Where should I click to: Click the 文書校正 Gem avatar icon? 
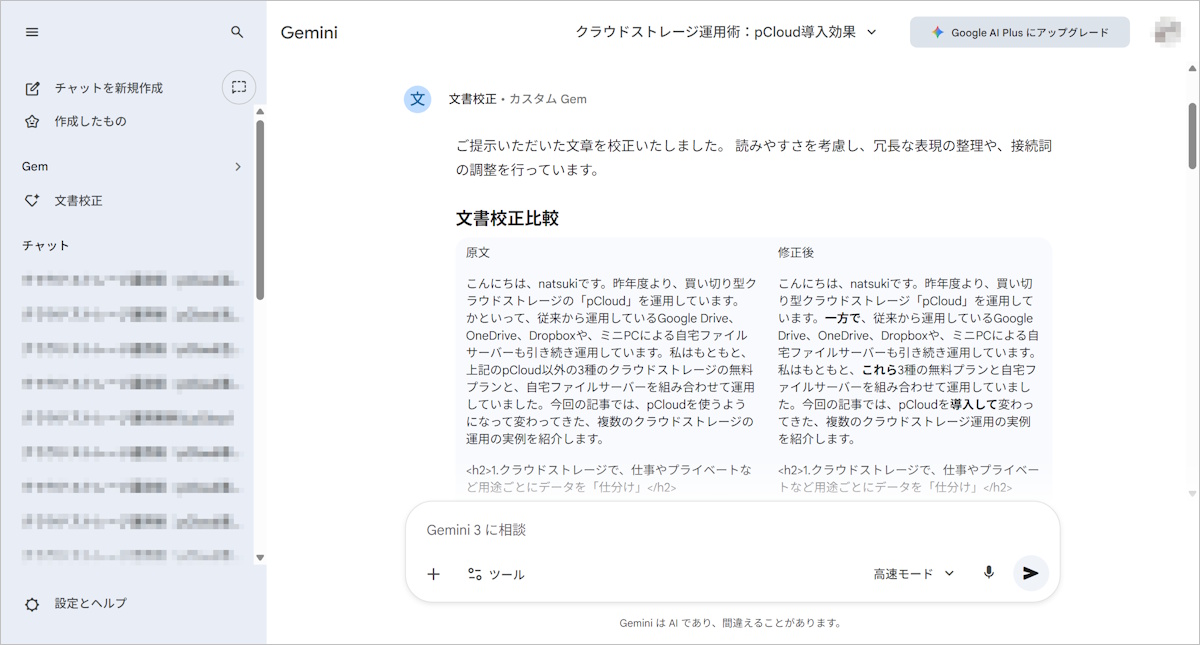(x=418, y=99)
